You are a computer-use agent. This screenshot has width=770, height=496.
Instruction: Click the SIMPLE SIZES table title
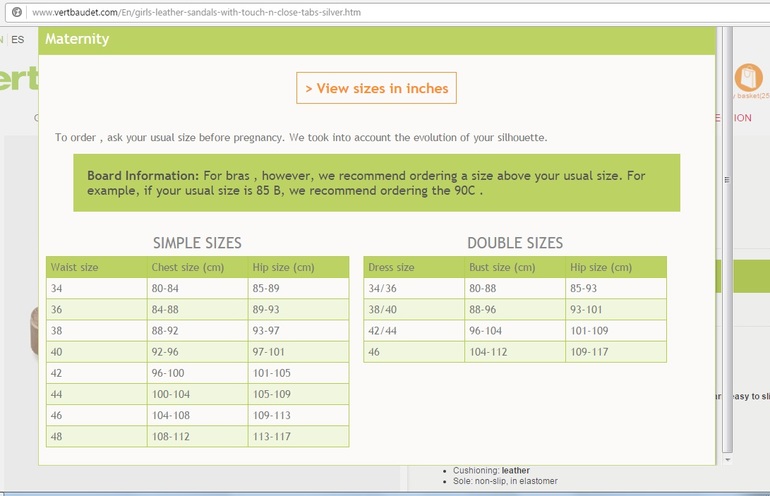(x=197, y=243)
